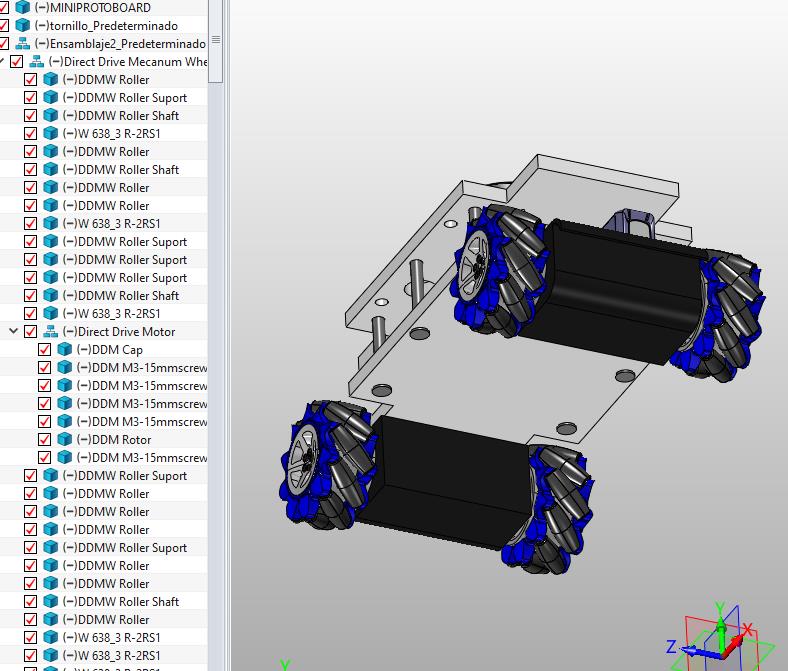Click the DDM Cap part cube icon
The width and height of the screenshot is (788, 671).
tap(65, 349)
